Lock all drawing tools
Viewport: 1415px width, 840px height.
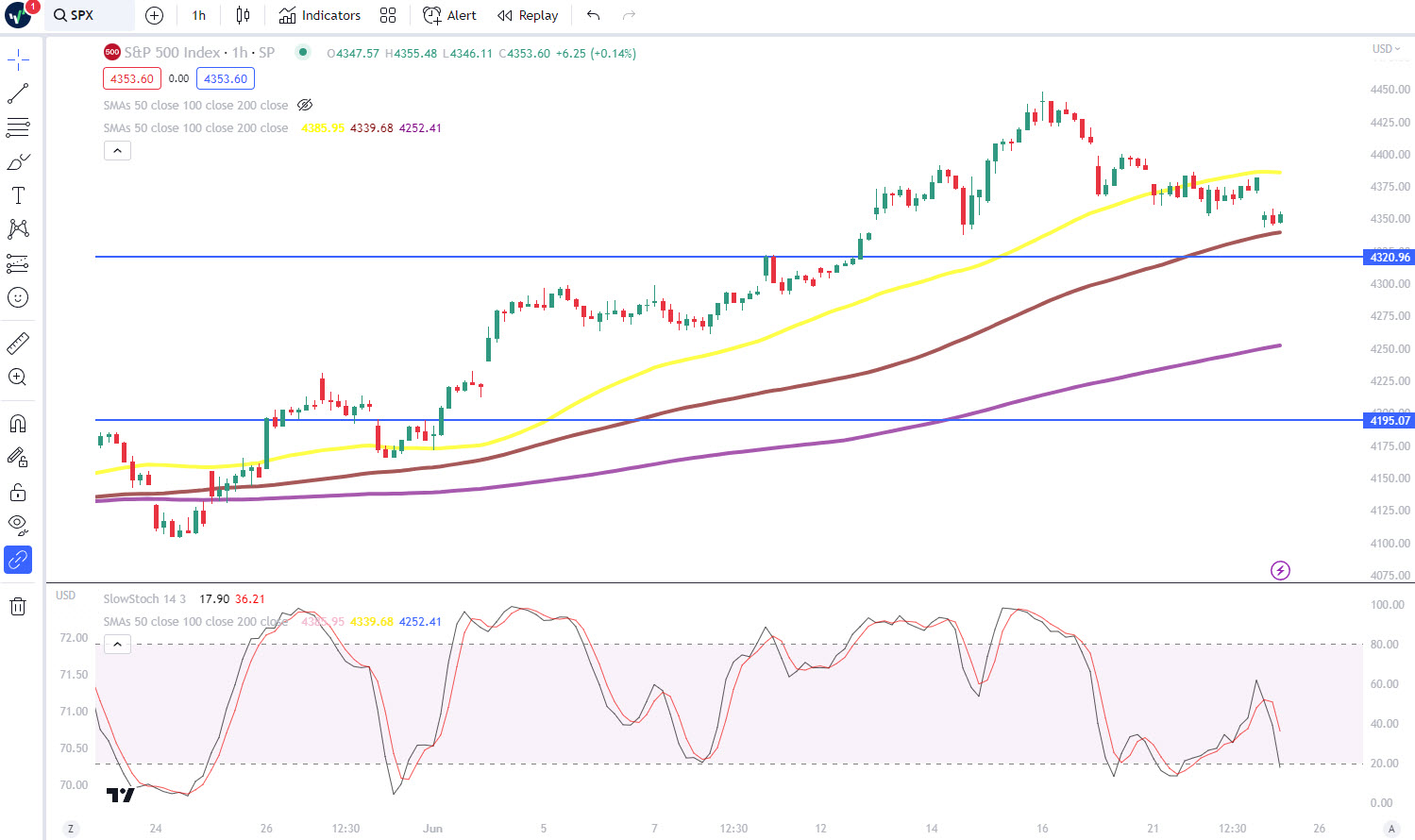pos(18,492)
